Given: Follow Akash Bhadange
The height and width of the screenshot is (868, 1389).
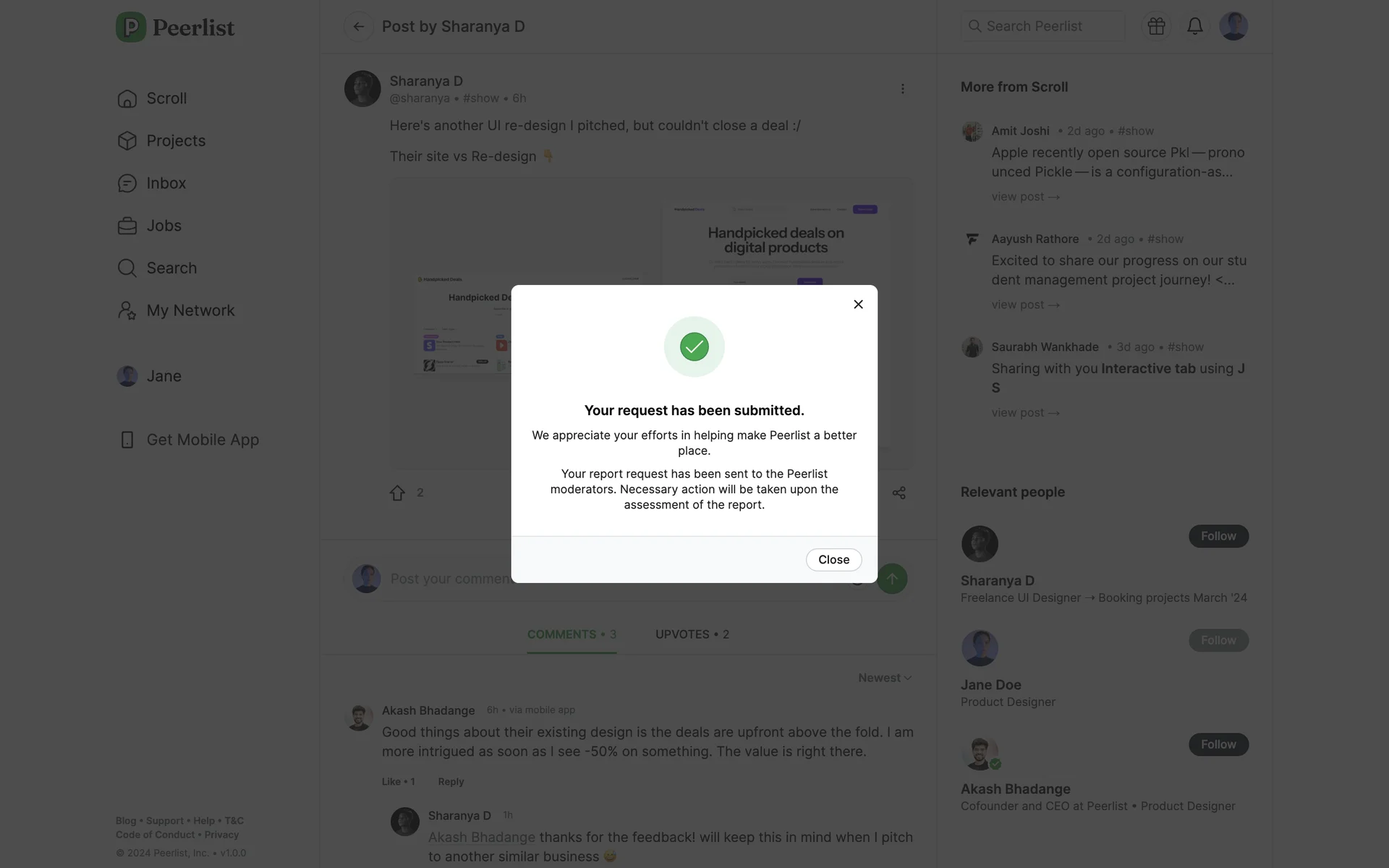Looking at the screenshot, I should point(1218,744).
